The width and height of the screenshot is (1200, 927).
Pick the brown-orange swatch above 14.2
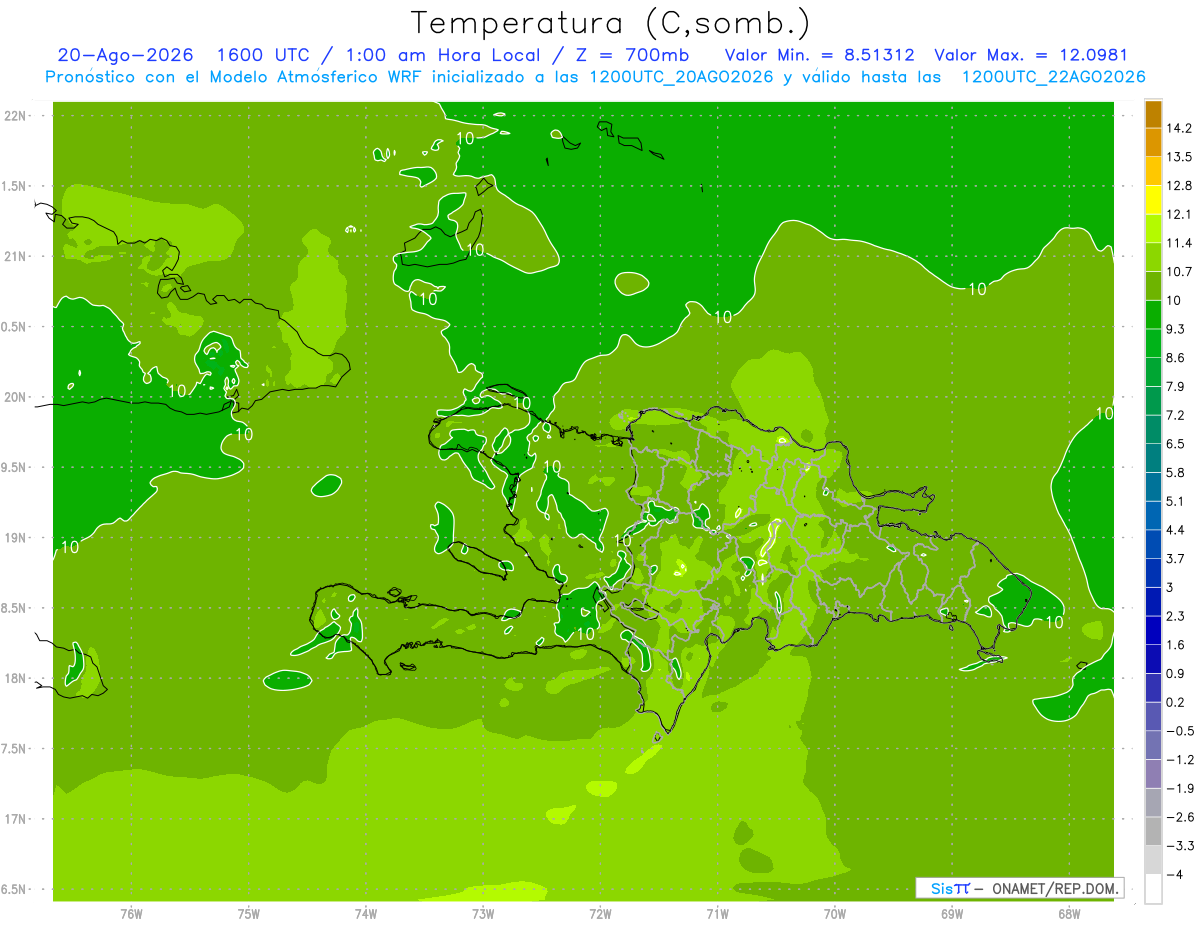click(x=1153, y=114)
